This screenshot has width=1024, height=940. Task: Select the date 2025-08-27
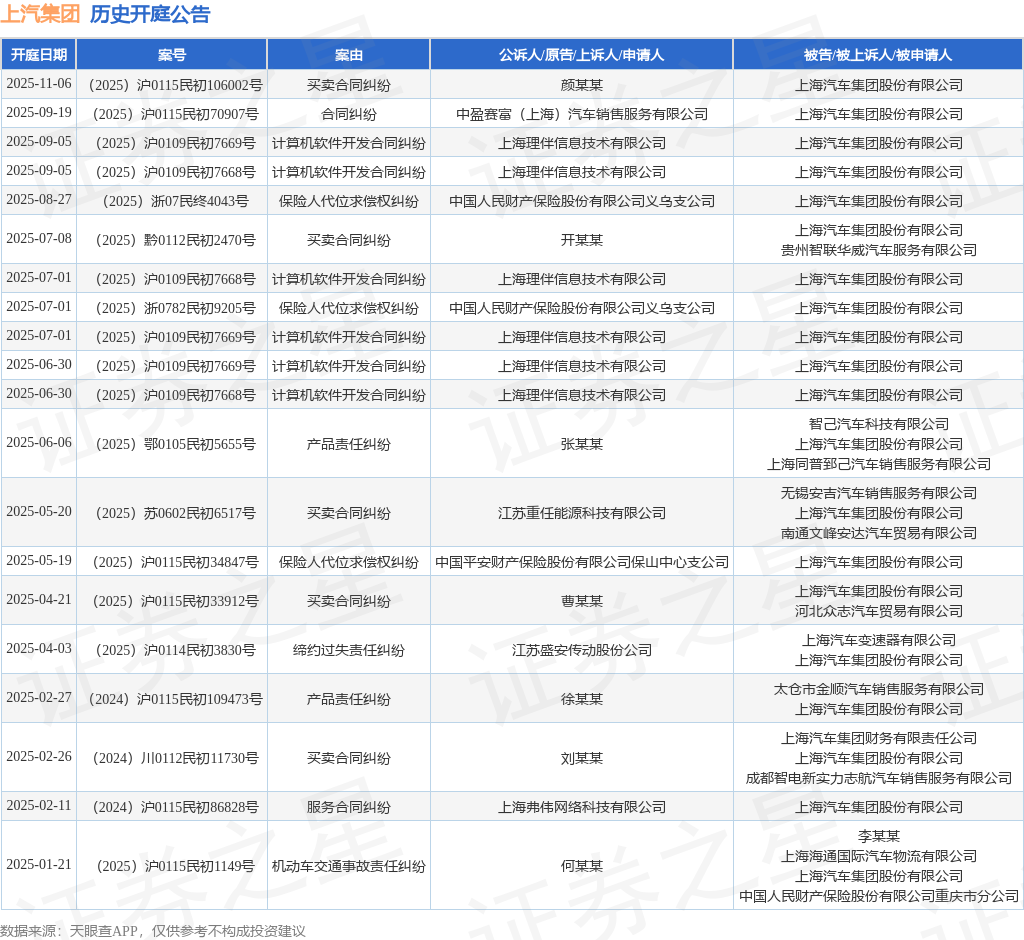[39, 199]
